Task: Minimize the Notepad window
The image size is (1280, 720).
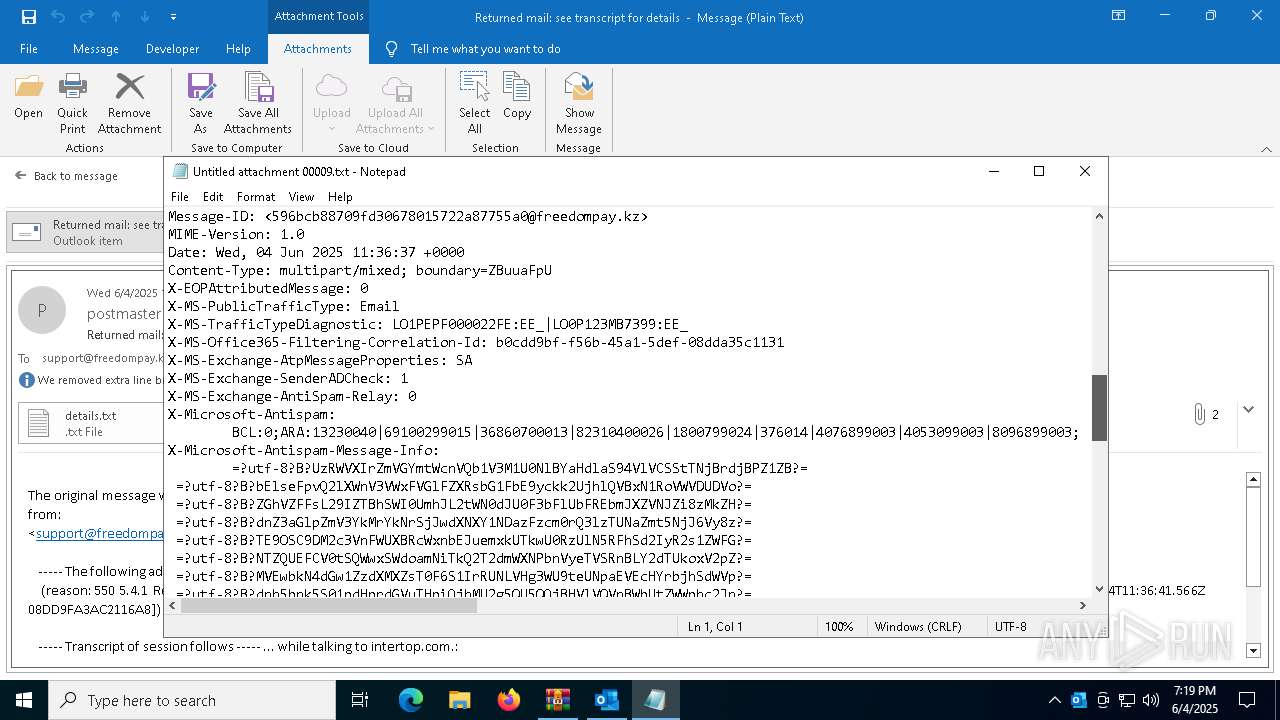Action: [x=994, y=171]
